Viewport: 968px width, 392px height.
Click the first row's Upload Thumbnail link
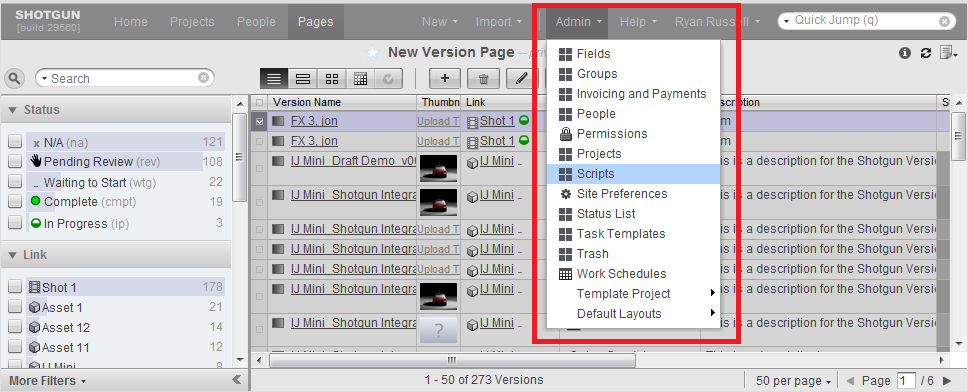click(438, 122)
